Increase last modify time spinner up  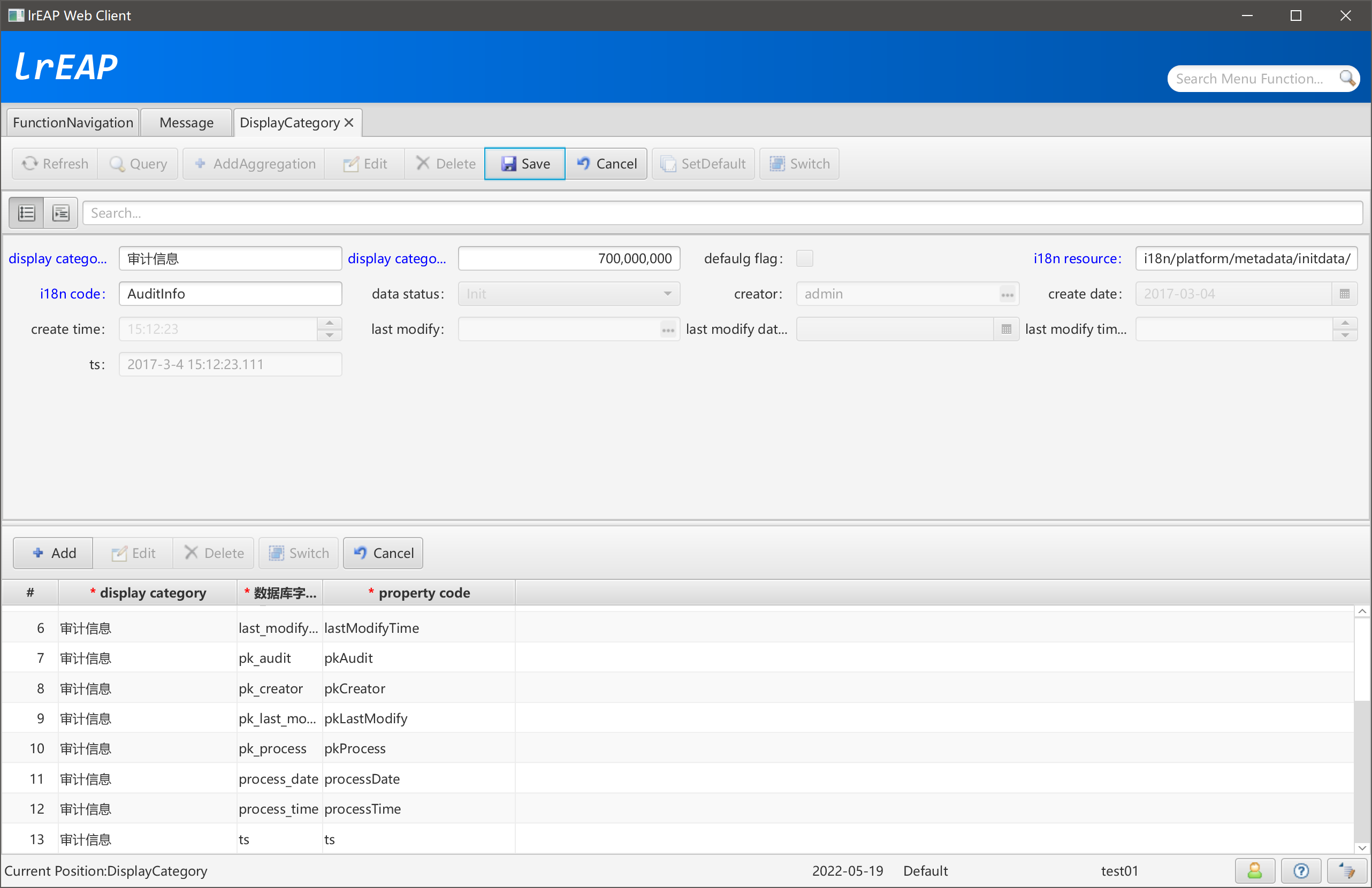(1345, 323)
